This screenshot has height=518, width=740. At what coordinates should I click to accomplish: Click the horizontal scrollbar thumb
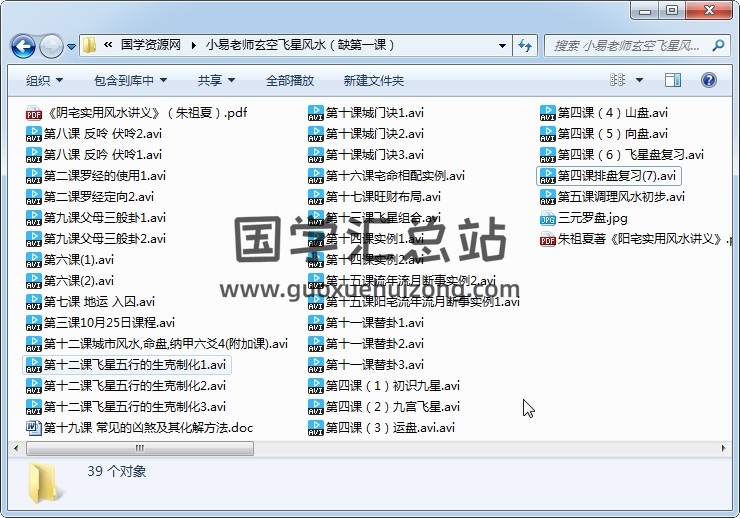pyautogui.click(x=140, y=448)
